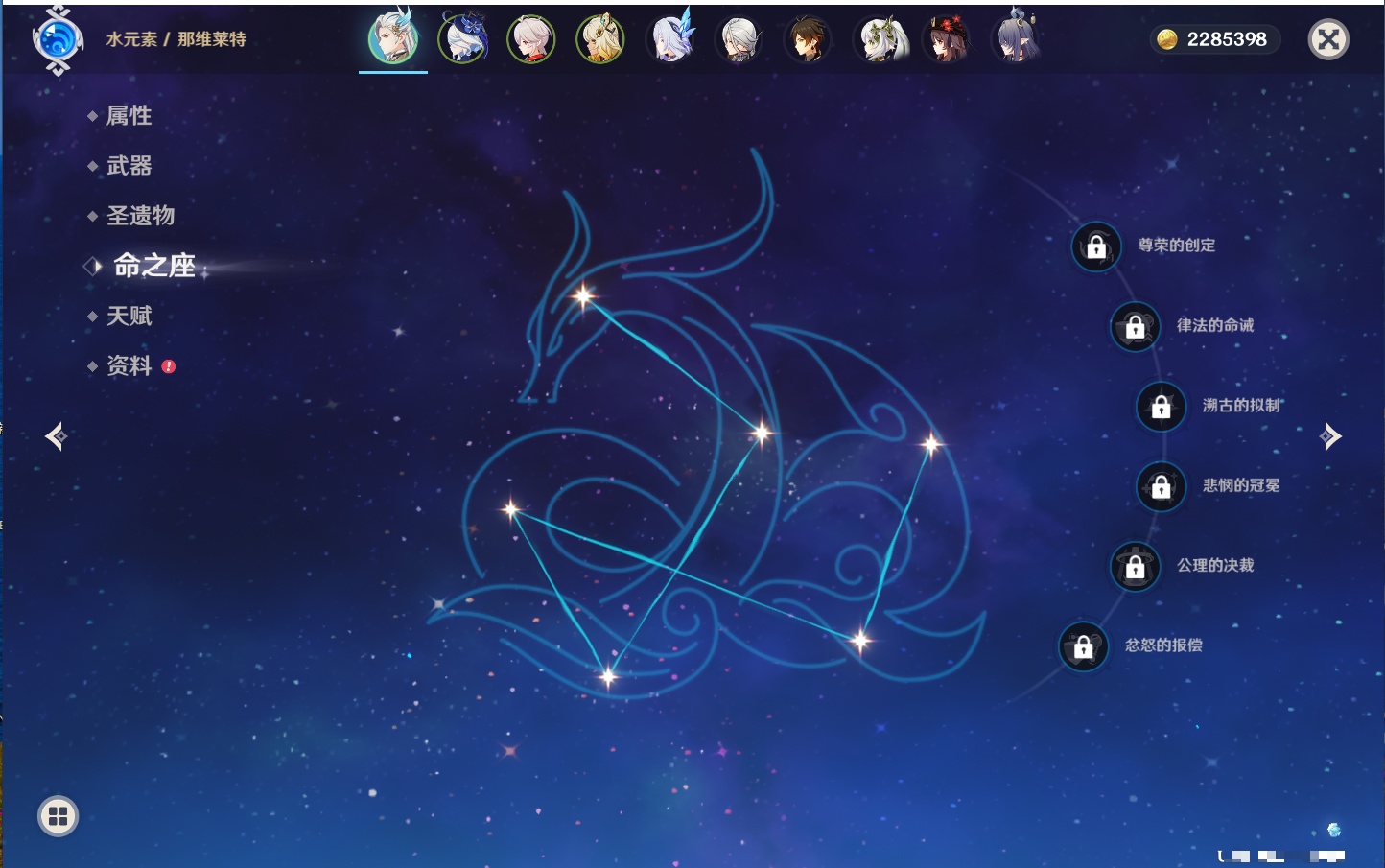The height and width of the screenshot is (868, 1385).
Task: Choose the blonde tan-skinned Xilonen avatar
Action: tap(600, 39)
